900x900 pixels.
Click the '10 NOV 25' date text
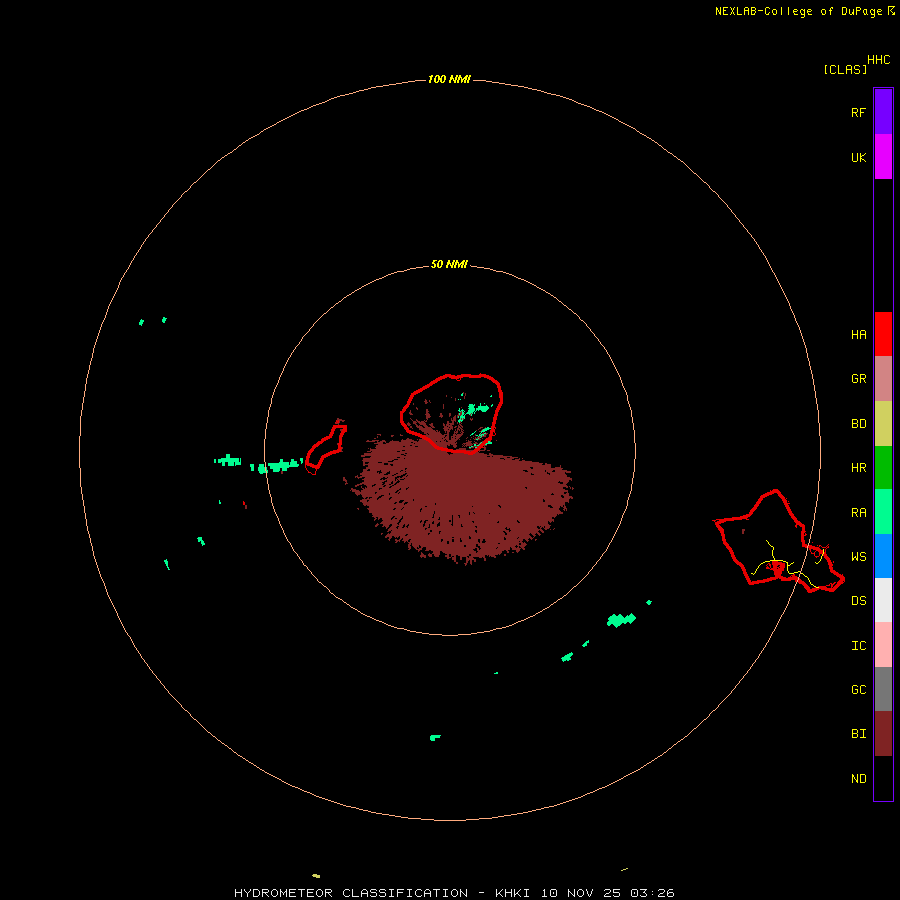581,893
